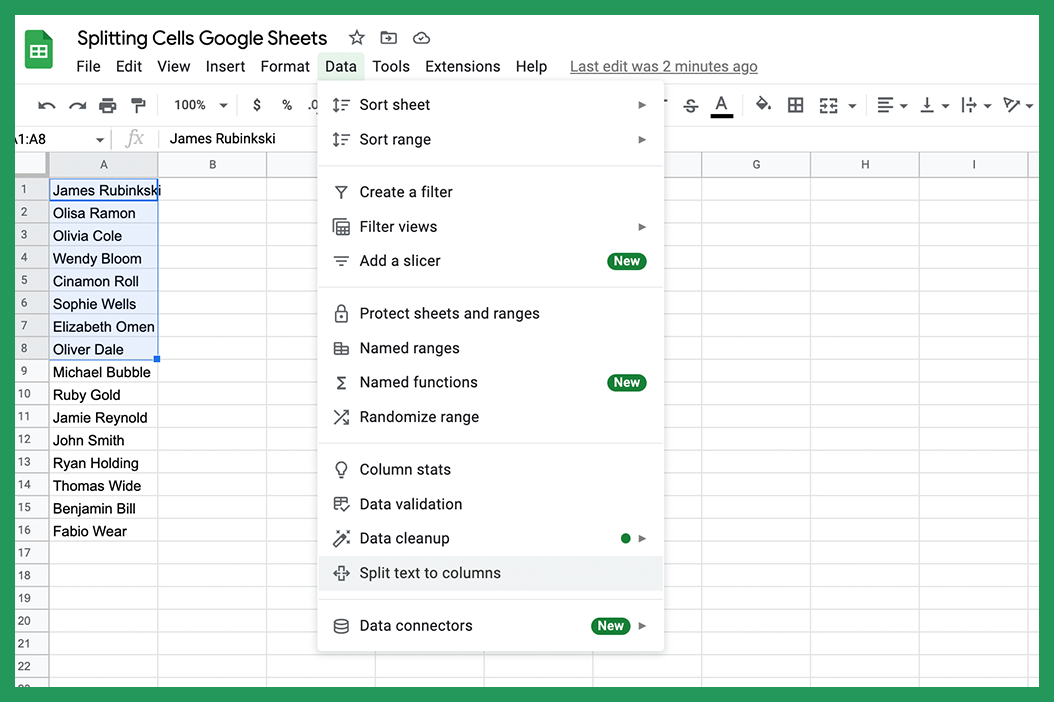Select the Paint format tool
The width and height of the screenshot is (1054, 702).
(x=139, y=104)
